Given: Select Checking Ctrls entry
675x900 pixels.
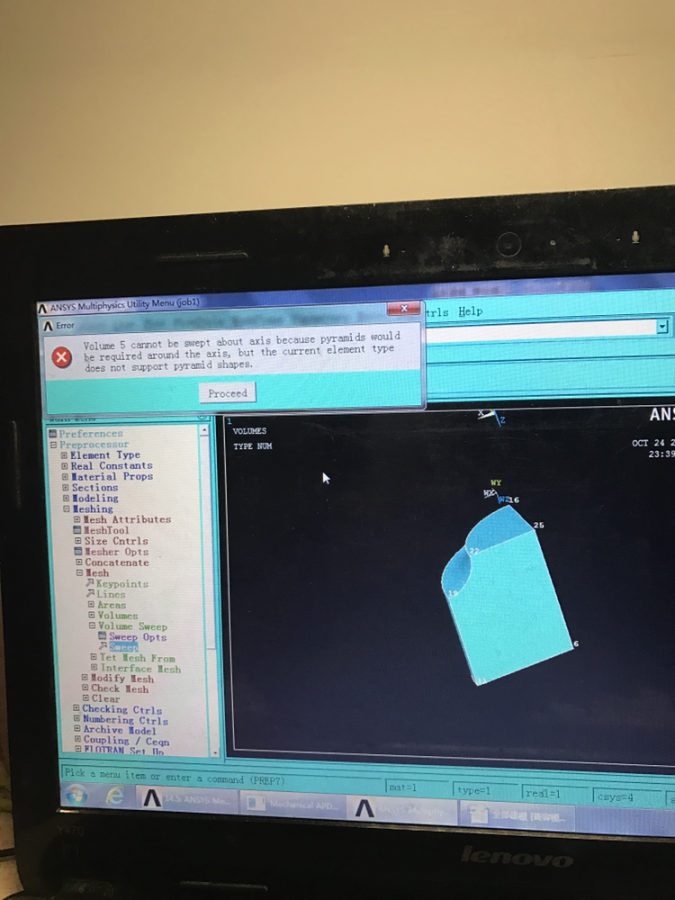Looking at the screenshot, I should (x=122, y=710).
